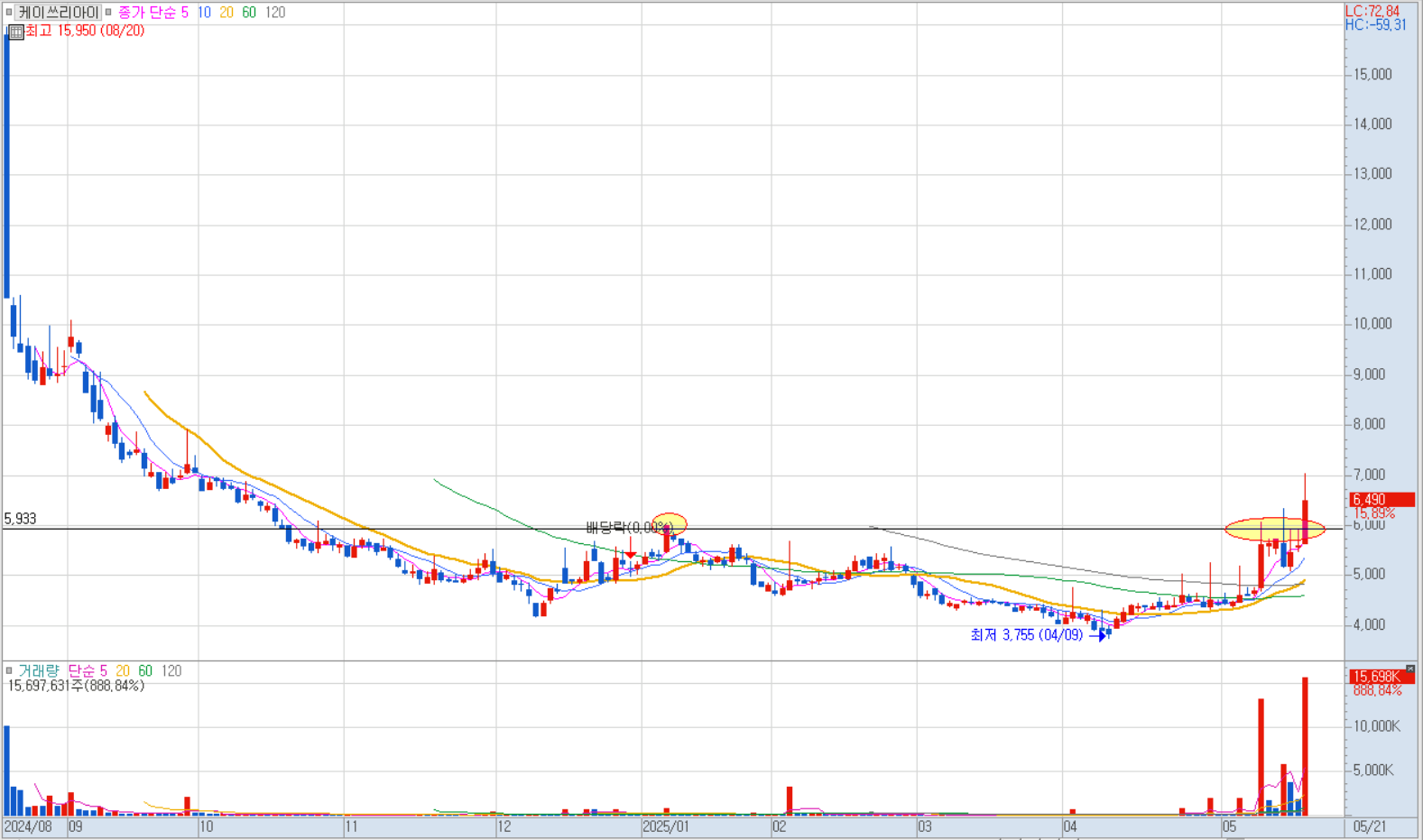Click the 05/21 date label
The height and width of the screenshot is (840, 1423).
pyautogui.click(x=1370, y=826)
